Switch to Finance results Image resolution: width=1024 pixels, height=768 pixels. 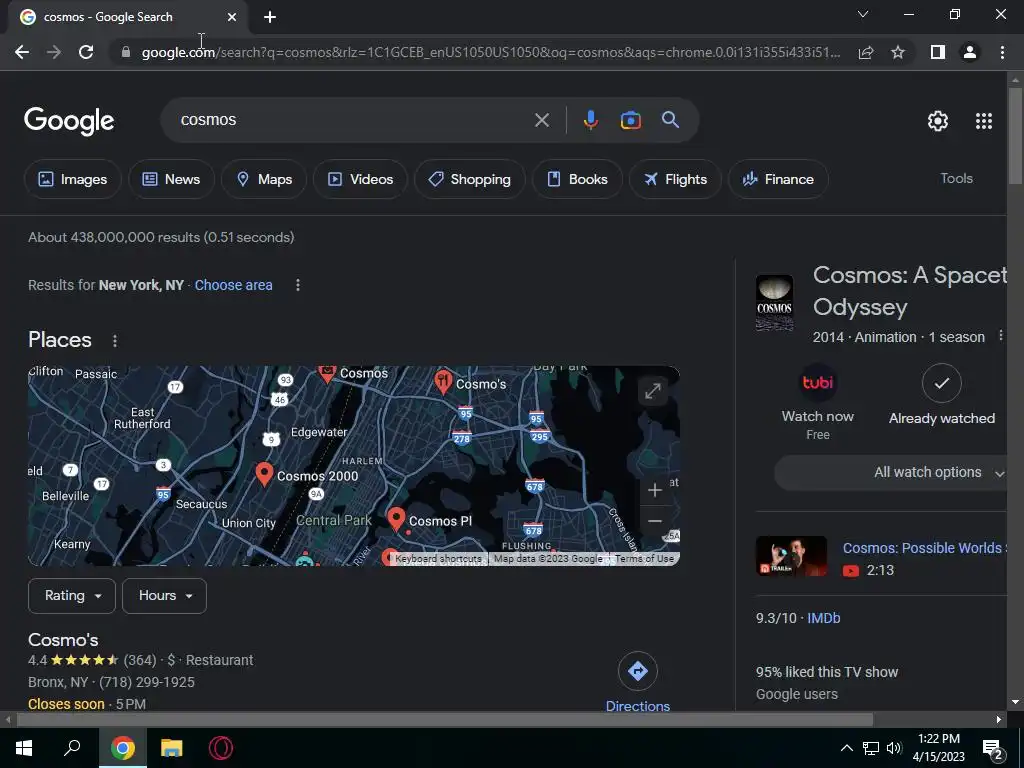778,179
